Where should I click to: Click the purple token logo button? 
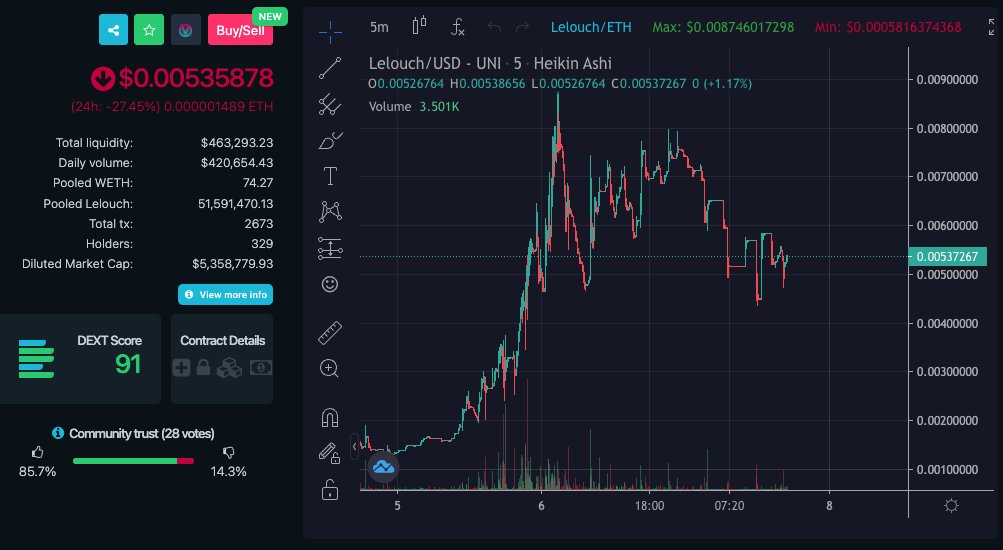(186, 30)
